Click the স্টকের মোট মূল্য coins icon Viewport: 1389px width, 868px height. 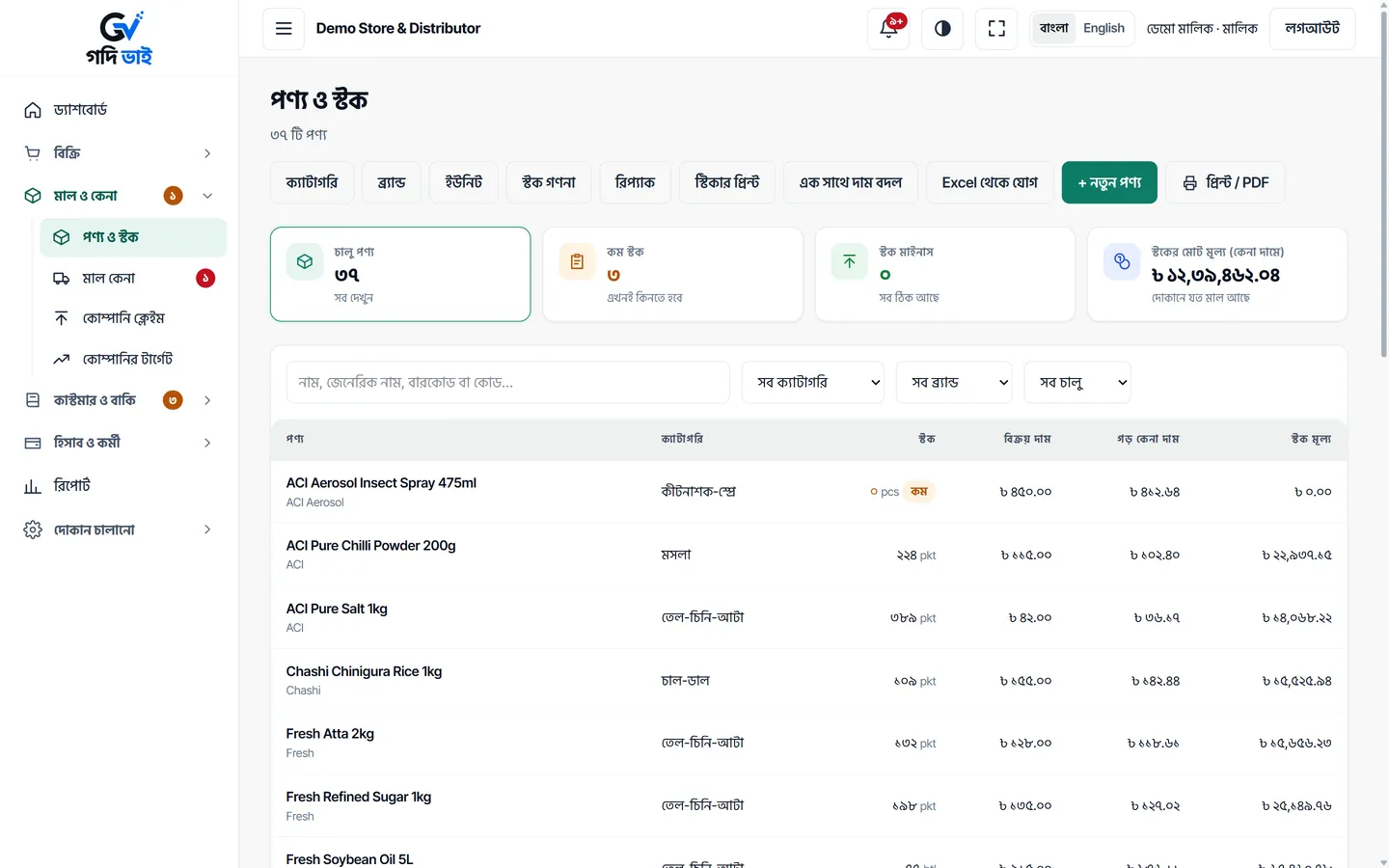click(x=1122, y=261)
